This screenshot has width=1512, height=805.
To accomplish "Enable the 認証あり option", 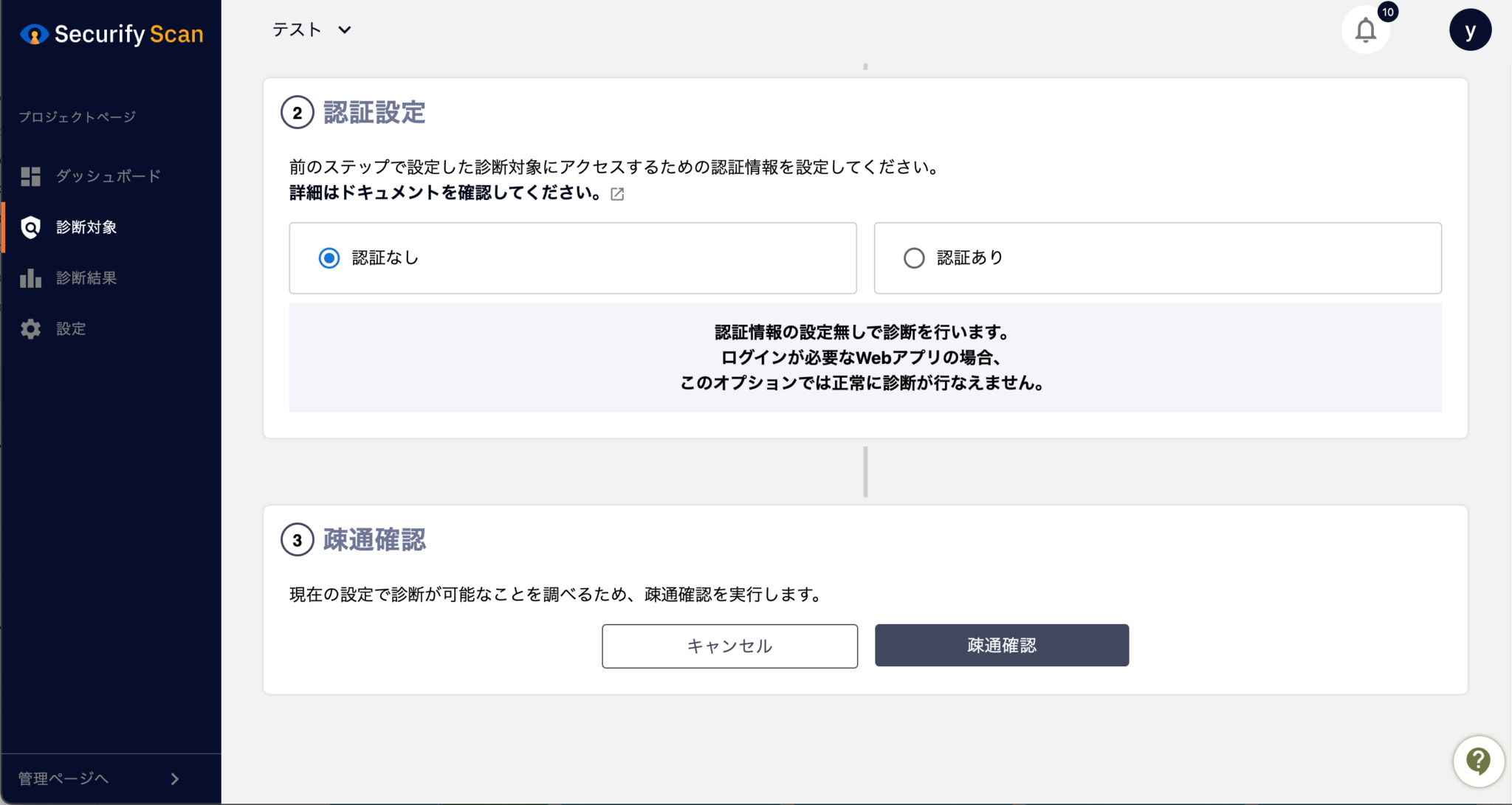I will coord(914,258).
